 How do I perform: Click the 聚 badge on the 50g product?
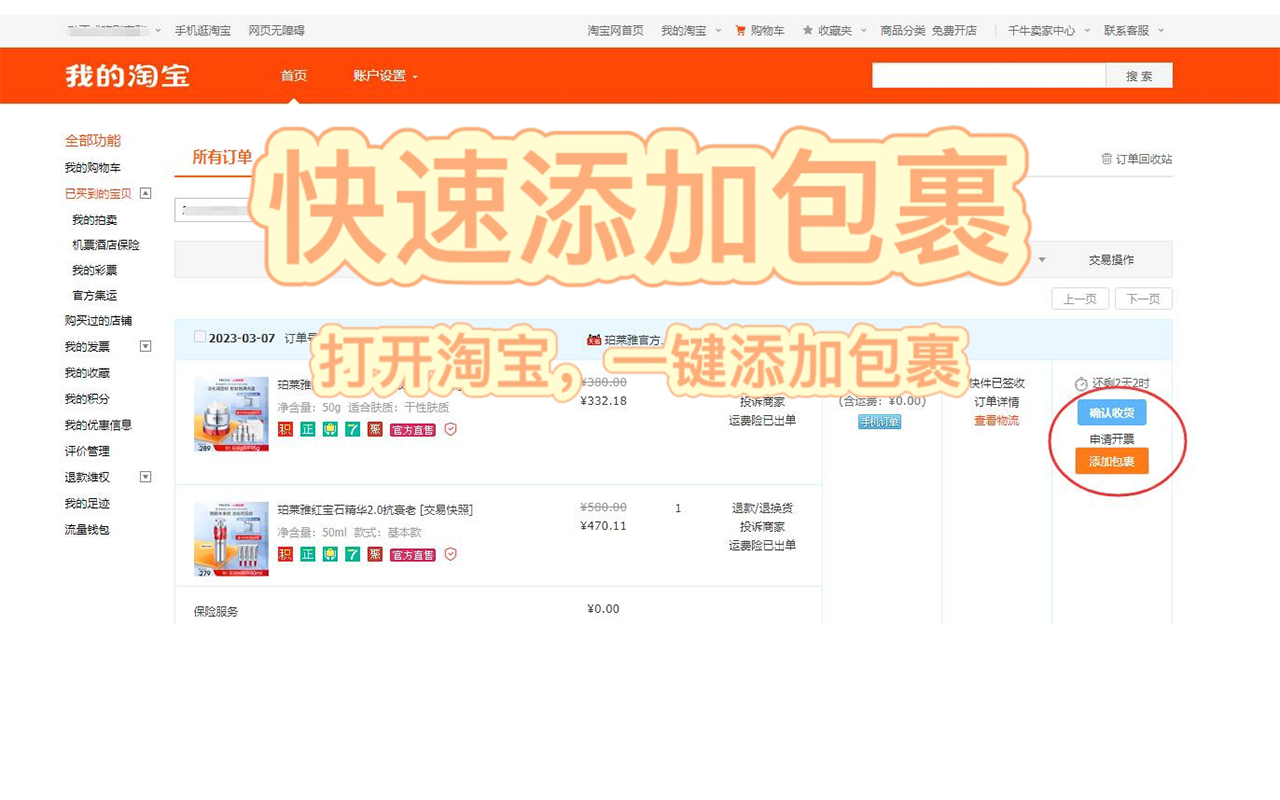point(375,429)
